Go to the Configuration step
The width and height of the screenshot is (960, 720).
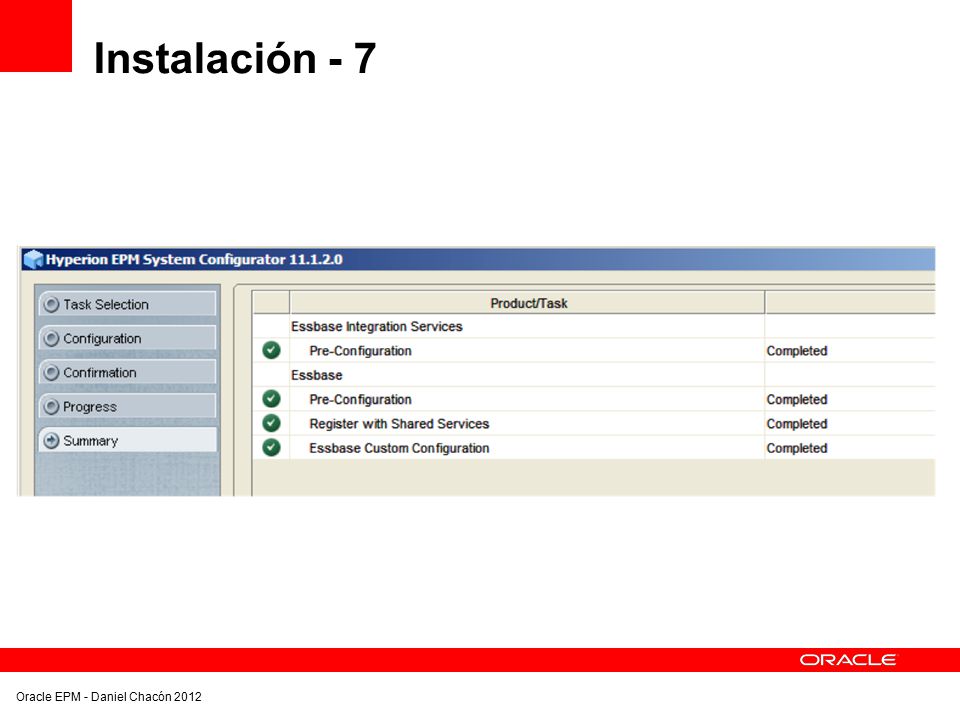click(x=127, y=339)
